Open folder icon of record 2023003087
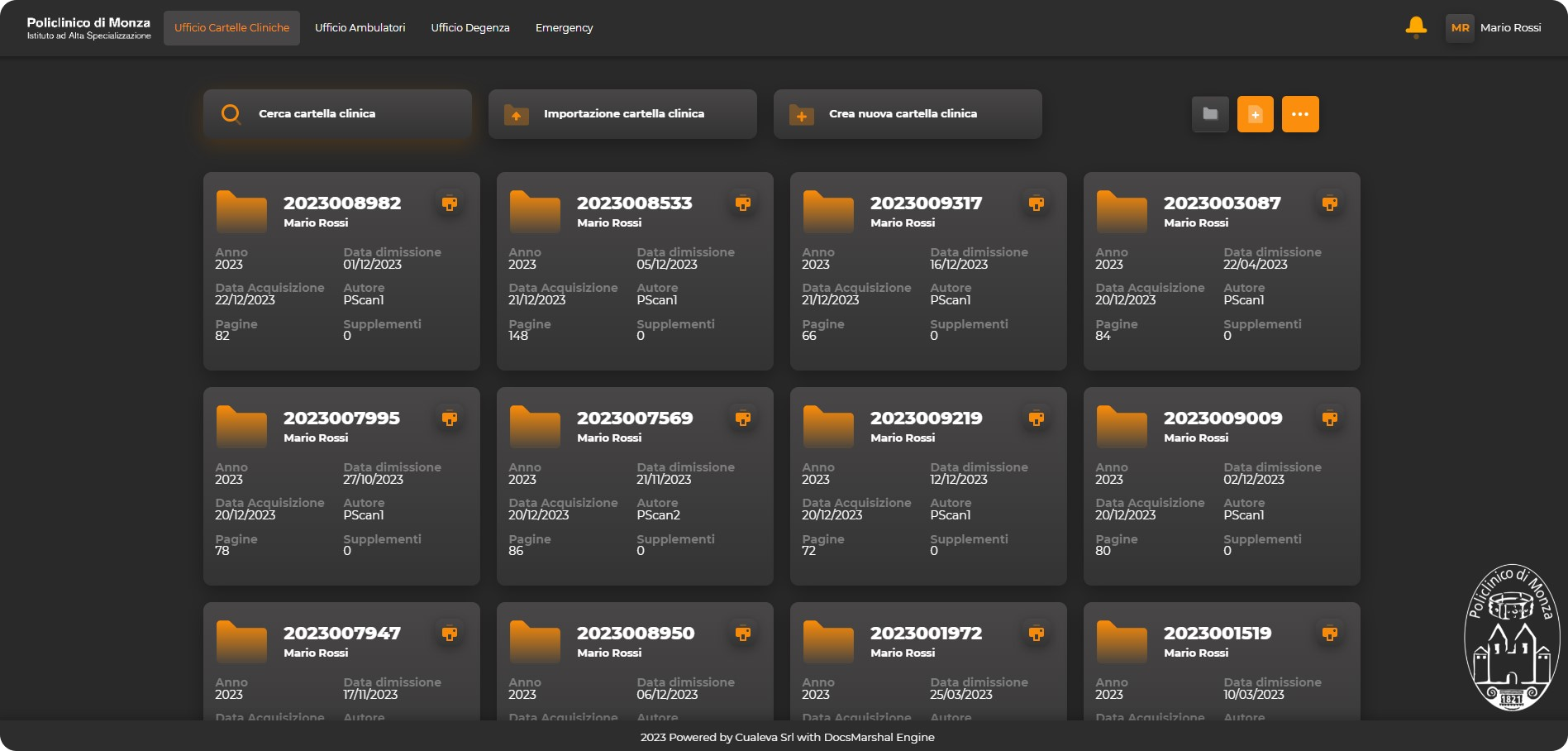1568x751 pixels. (1122, 211)
